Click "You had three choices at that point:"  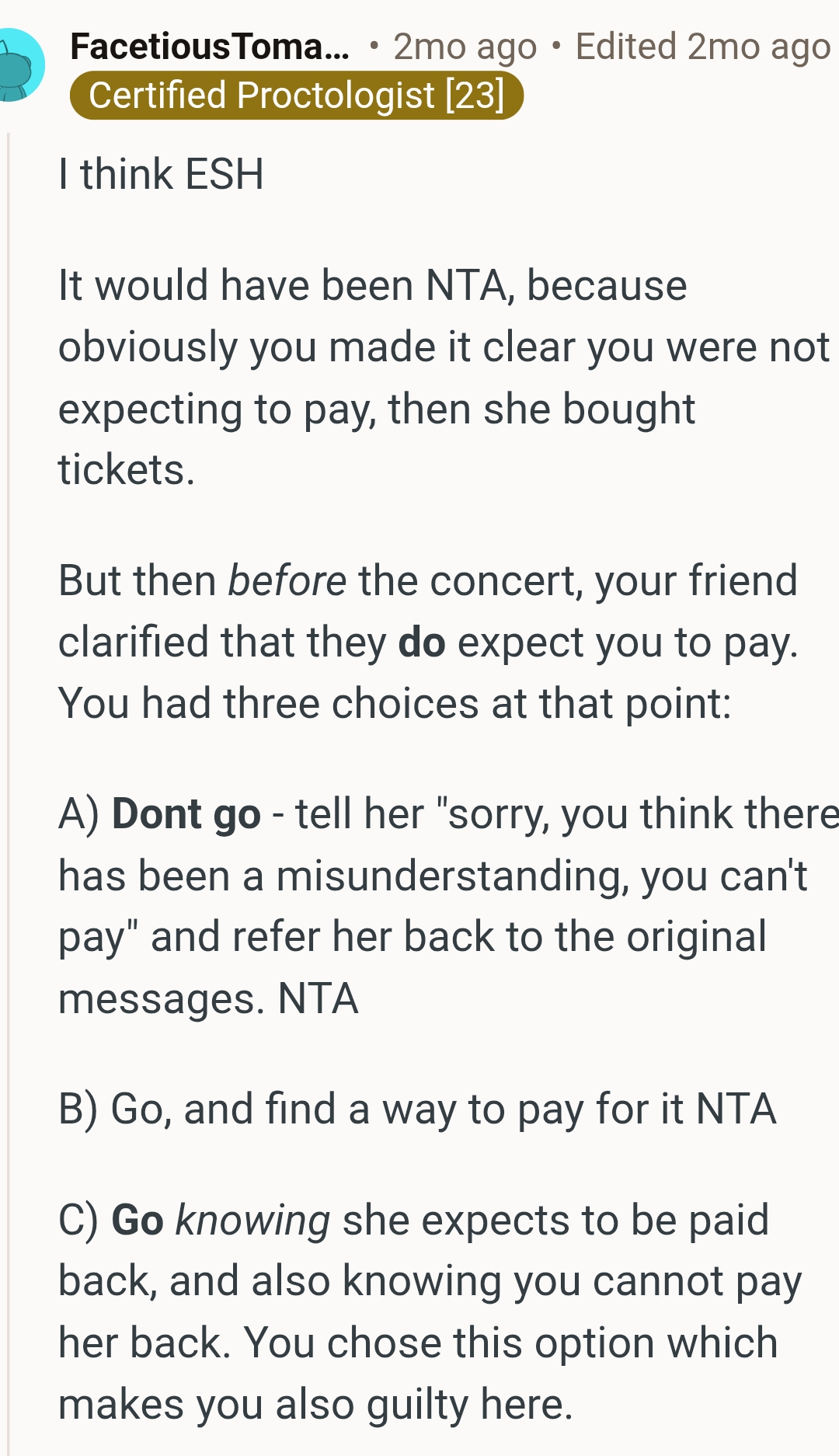(395, 704)
